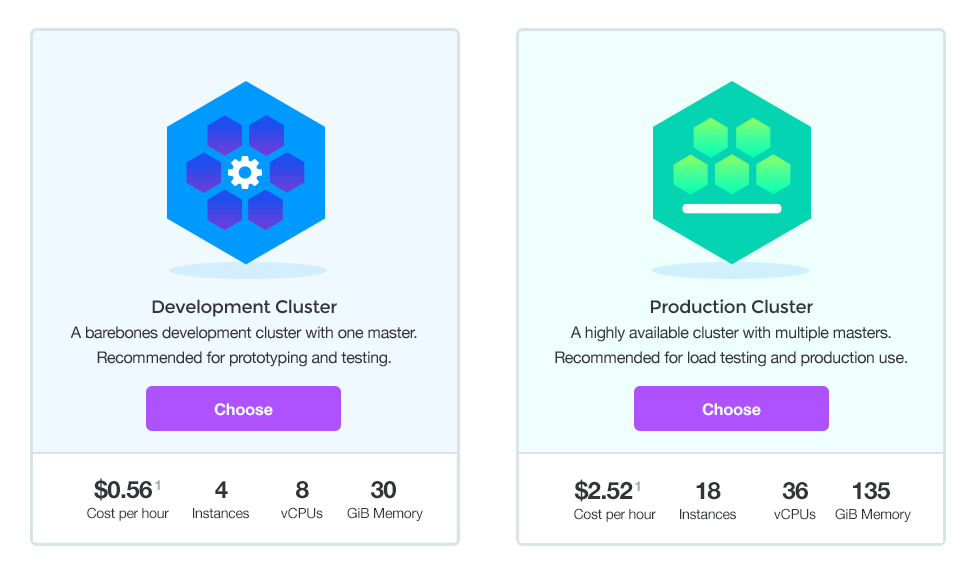Click the white gear in Development icon

[x=244, y=172]
